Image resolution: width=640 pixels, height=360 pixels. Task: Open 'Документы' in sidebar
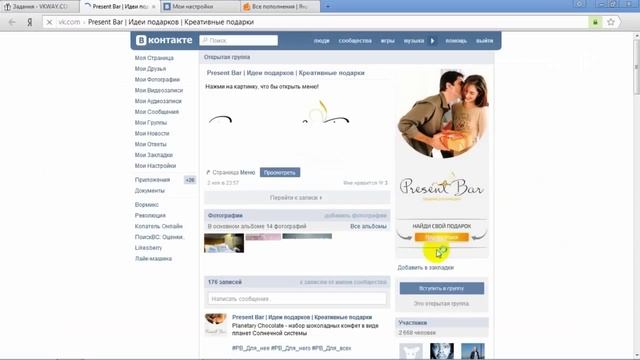tap(150, 191)
